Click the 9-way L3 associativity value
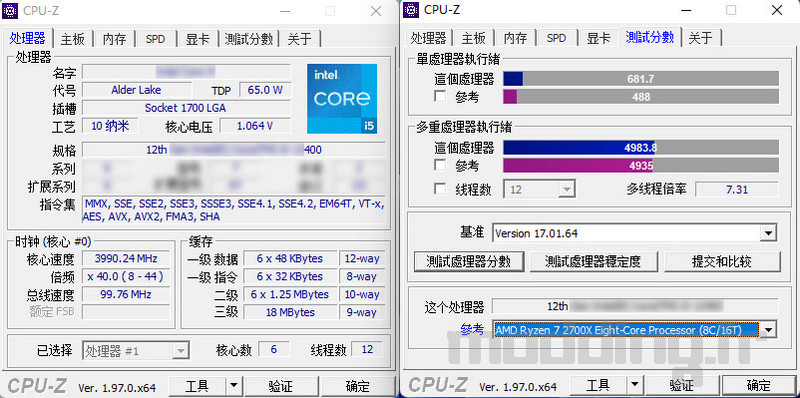 click(362, 312)
